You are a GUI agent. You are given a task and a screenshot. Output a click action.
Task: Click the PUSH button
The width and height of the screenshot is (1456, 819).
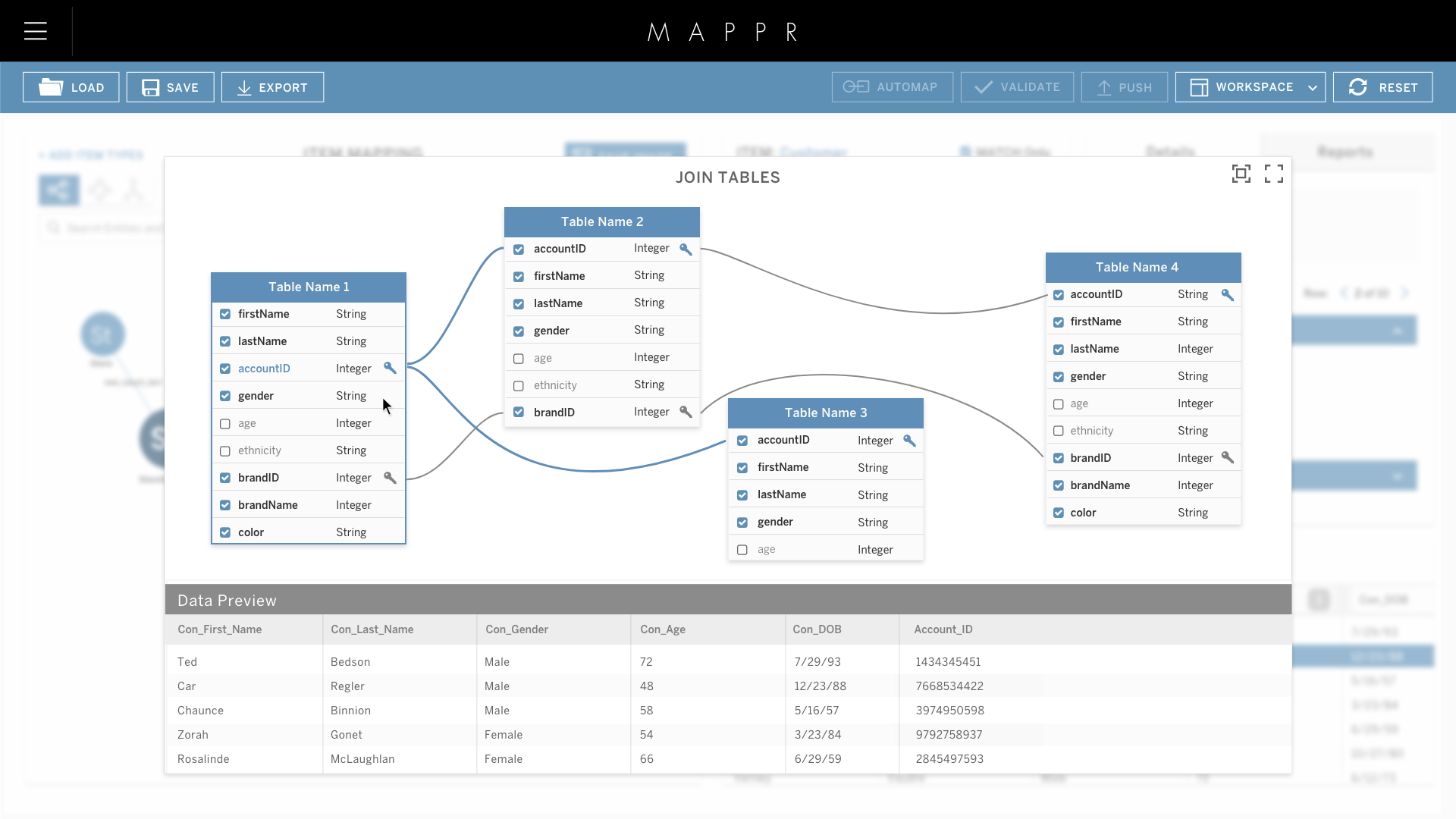pyautogui.click(x=1125, y=87)
